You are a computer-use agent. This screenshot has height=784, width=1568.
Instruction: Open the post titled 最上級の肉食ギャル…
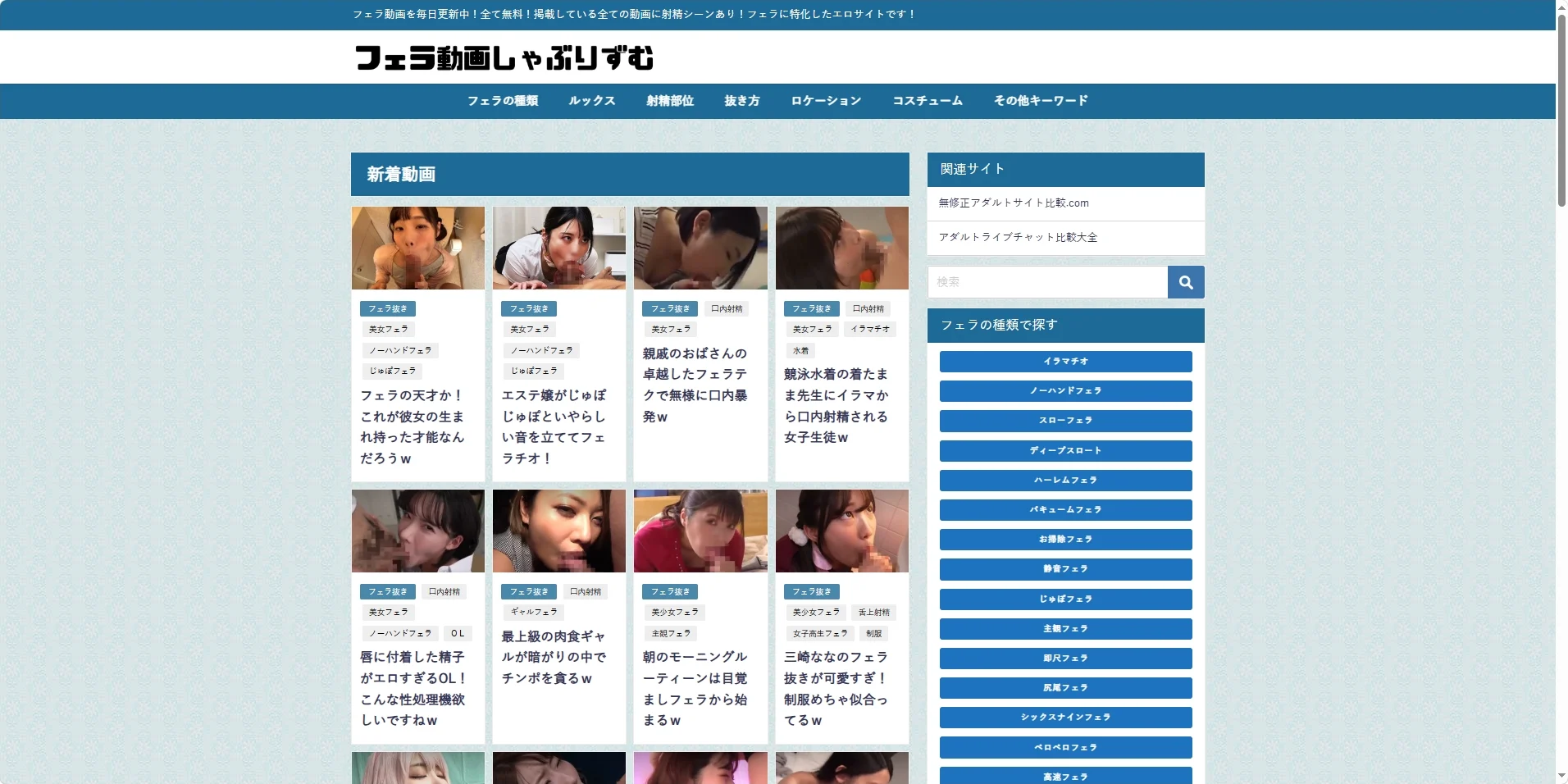coord(554,657)
